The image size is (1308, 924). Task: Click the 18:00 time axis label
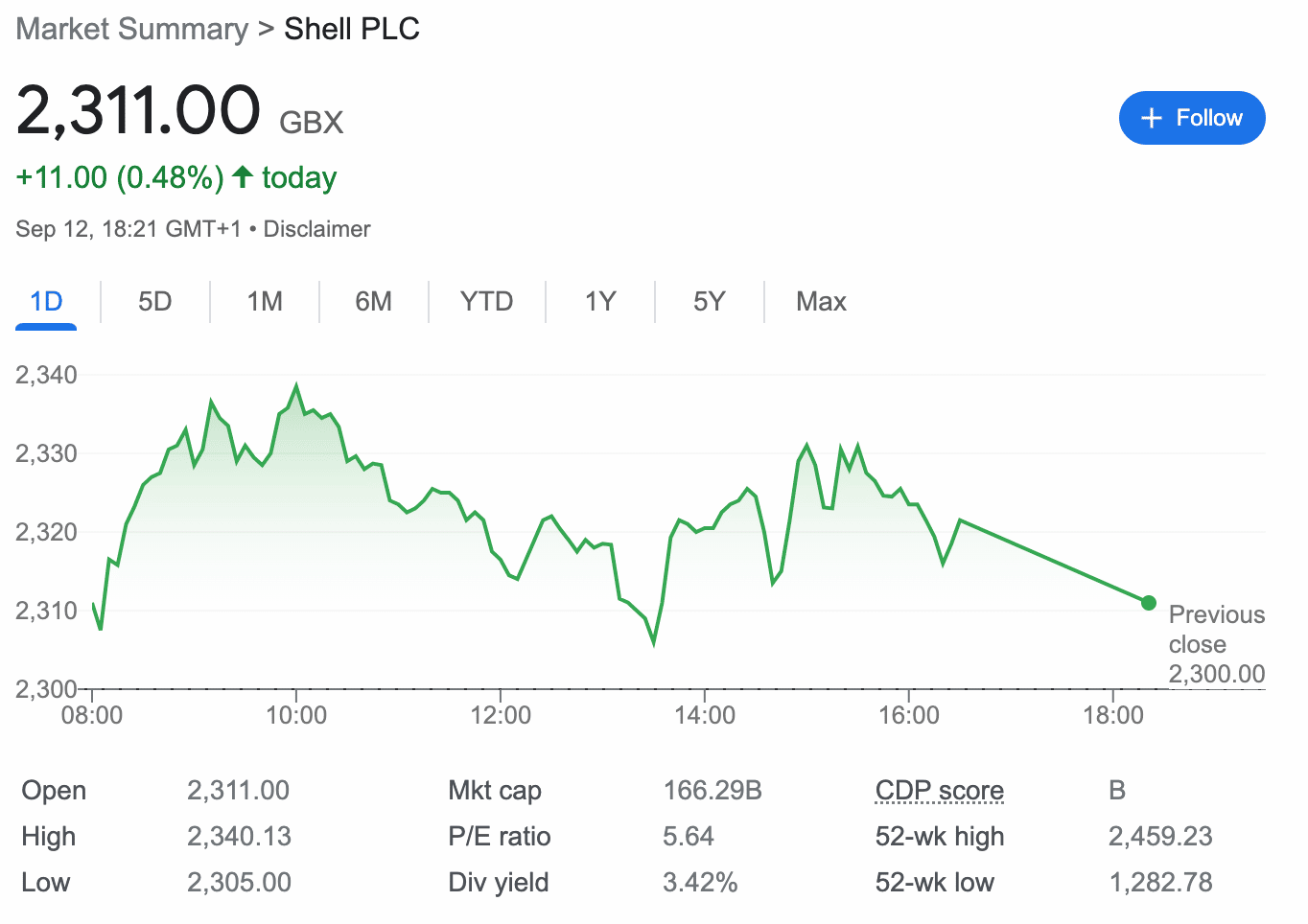[x=1113, y=715]
